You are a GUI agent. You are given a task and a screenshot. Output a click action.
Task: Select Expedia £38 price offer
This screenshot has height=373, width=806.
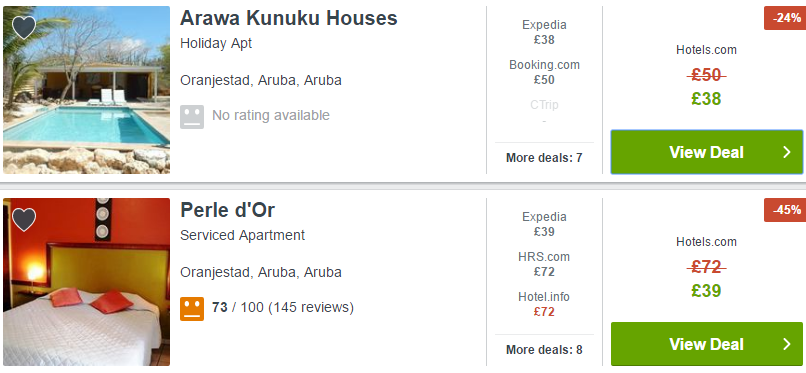tap(544, 32)
